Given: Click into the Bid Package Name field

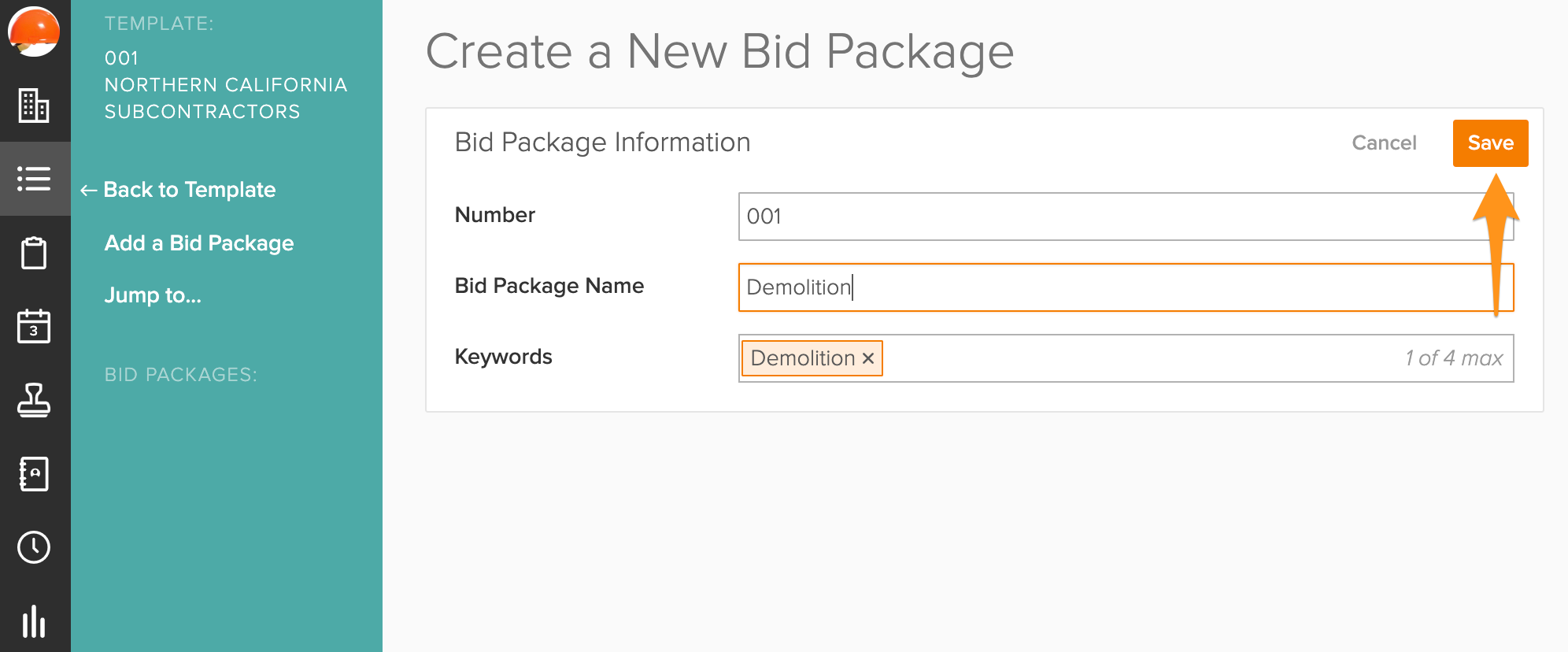Looking at the screenshot, I should click(1102, 287).
